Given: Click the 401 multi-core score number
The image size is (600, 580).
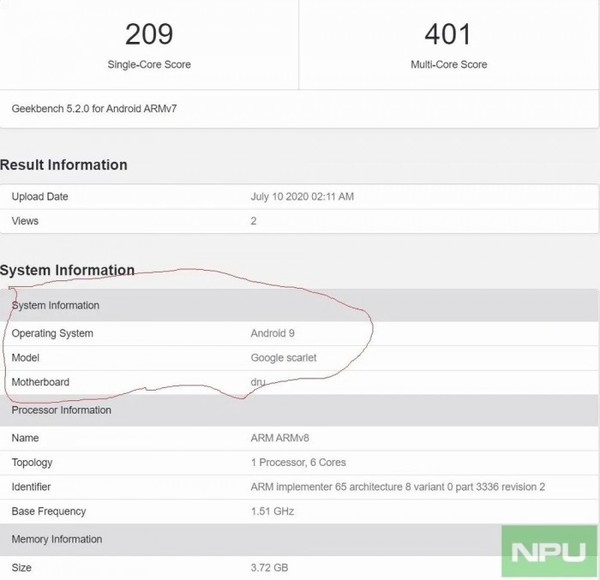Looking at the screenshot, I should 447,34.
